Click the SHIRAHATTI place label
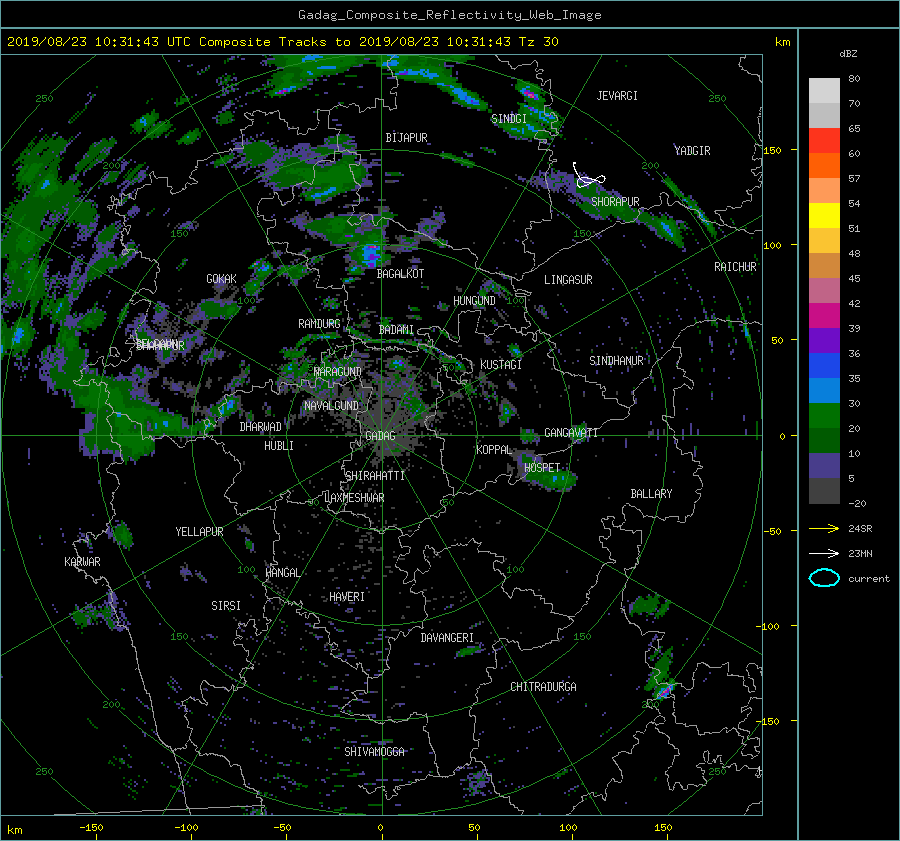 click(x=375, y=476)
